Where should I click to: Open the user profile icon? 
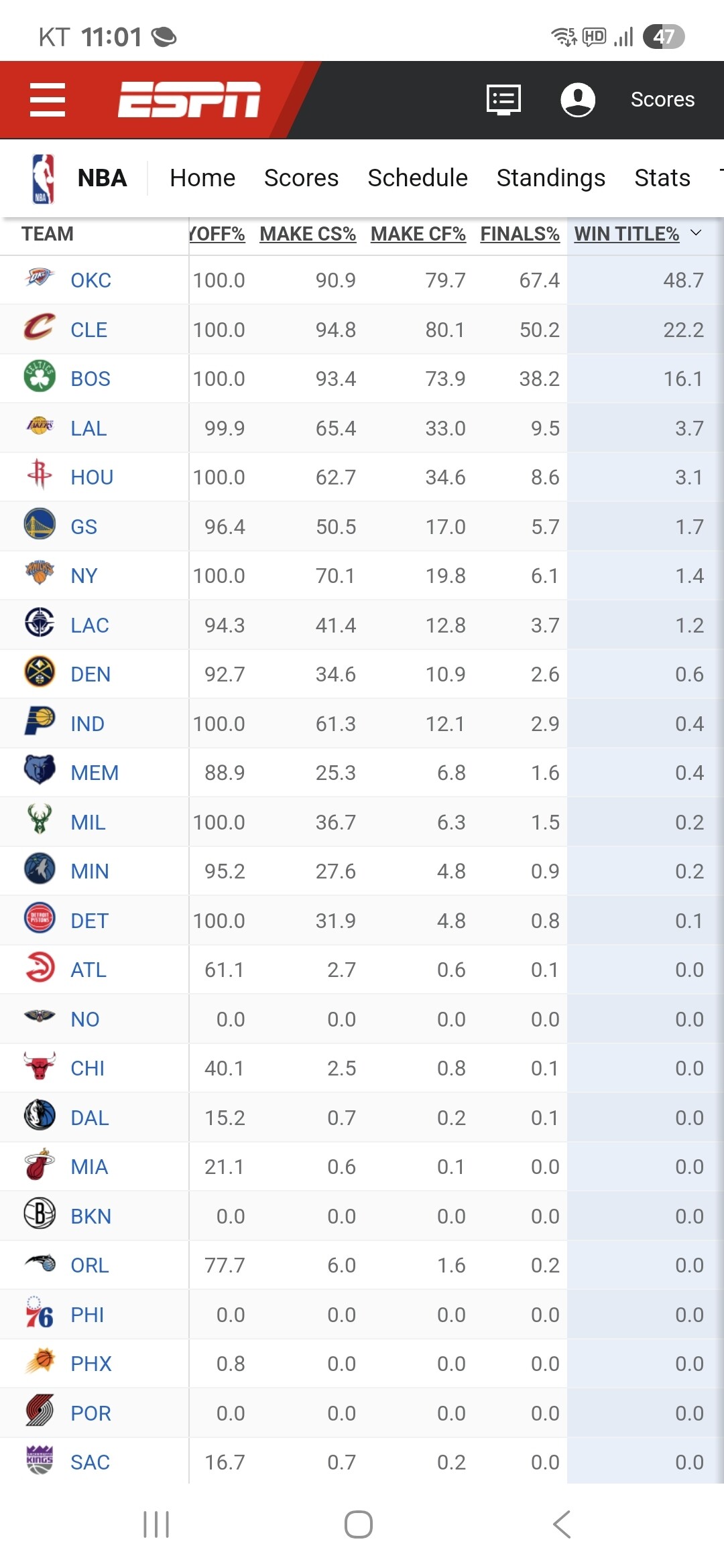tap(577, 100)
